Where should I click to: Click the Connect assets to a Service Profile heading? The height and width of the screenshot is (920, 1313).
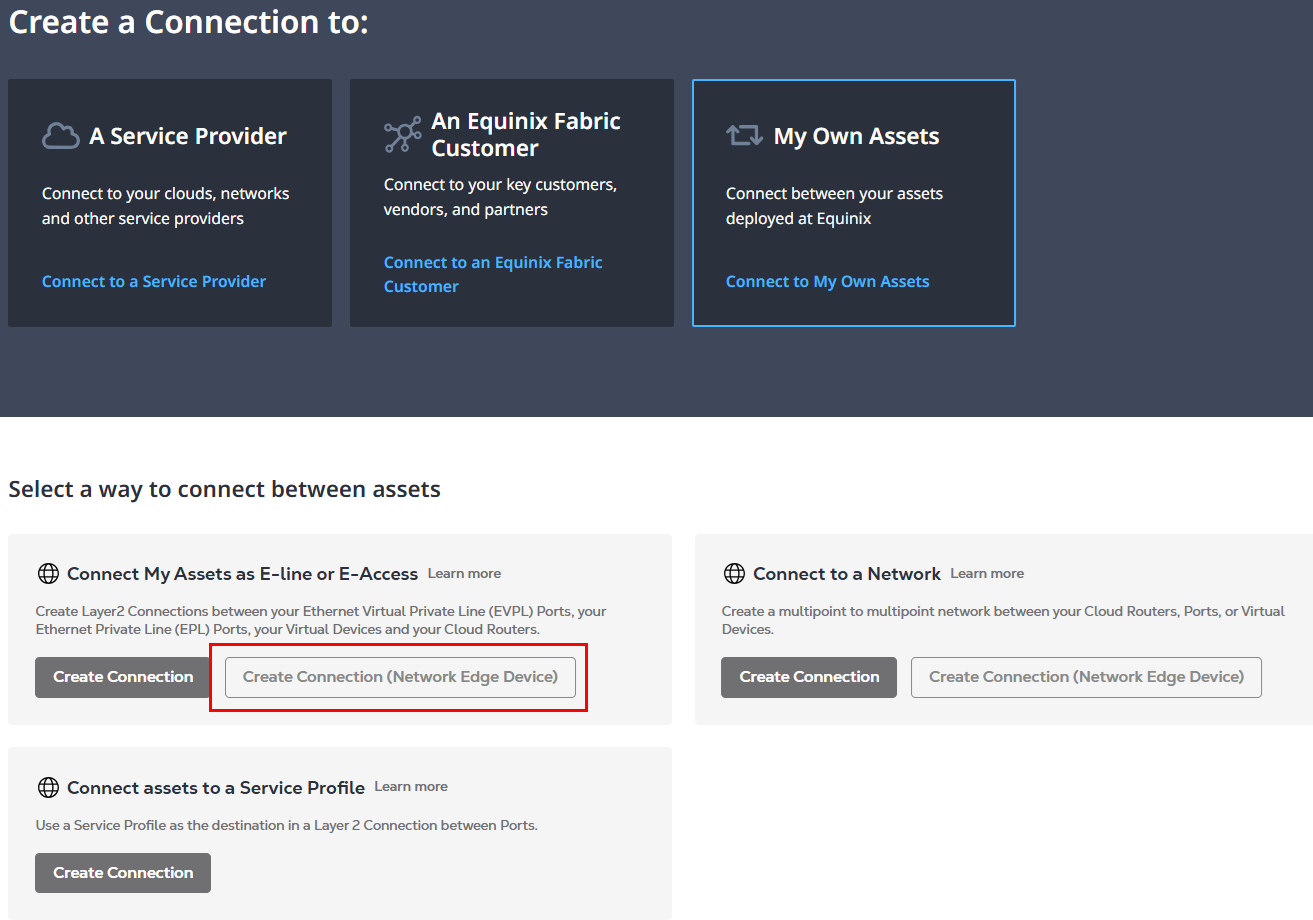pyautogui.click(x=216, y=788)
